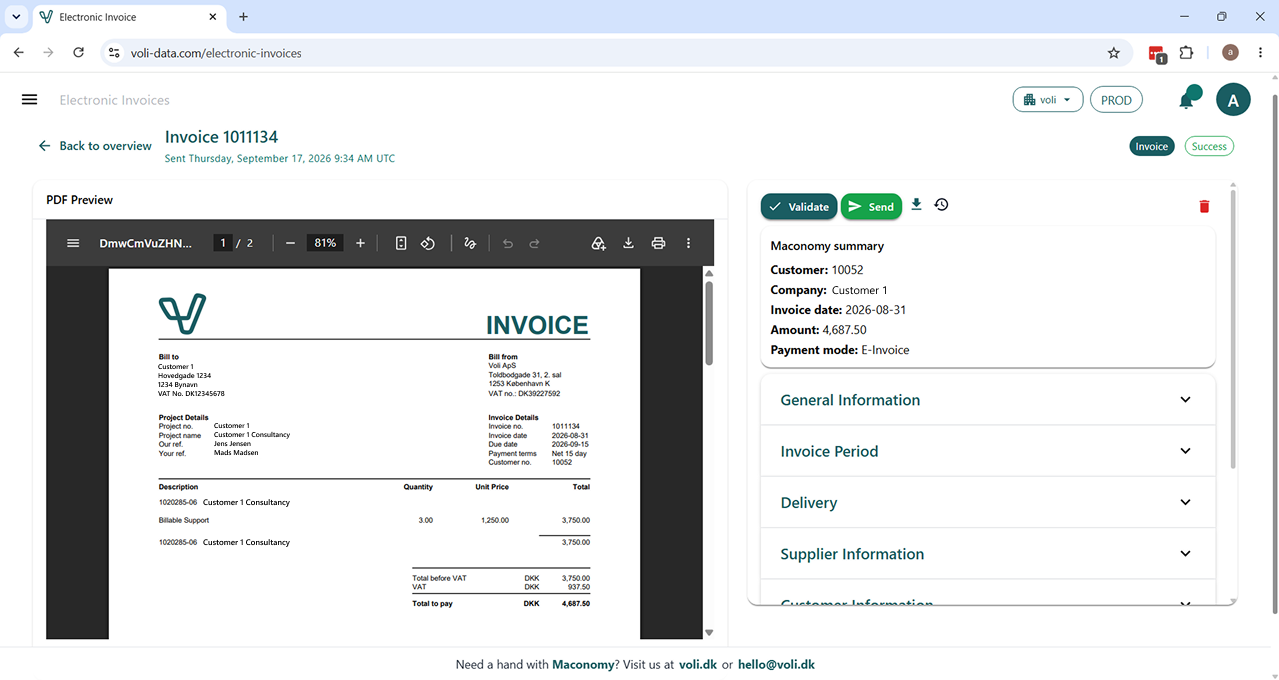This screenshot has width=1279, height=680.
Task: Click the PDF page number field
Action: click(x=223, y=243)
